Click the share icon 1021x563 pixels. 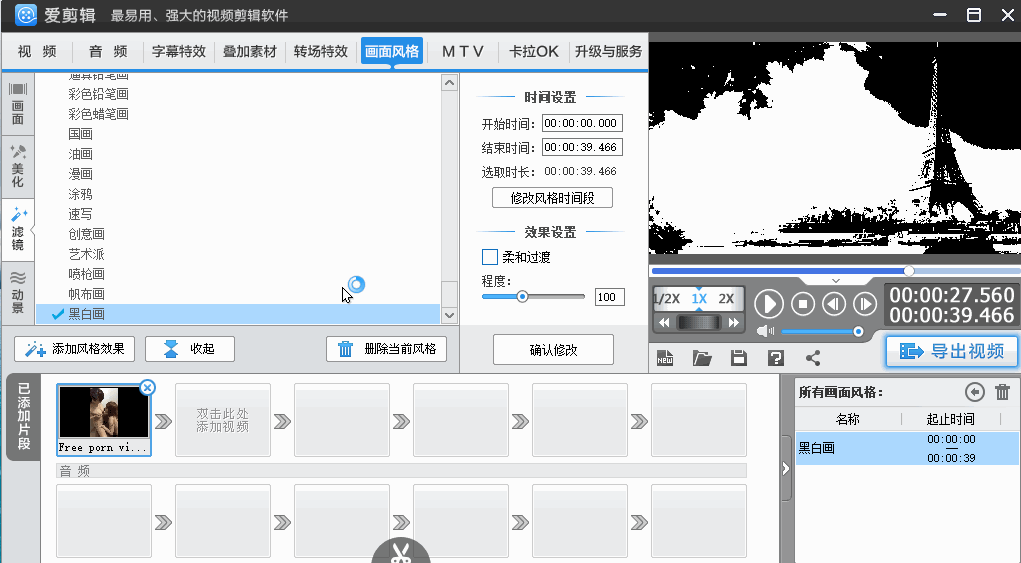point(813,358)
